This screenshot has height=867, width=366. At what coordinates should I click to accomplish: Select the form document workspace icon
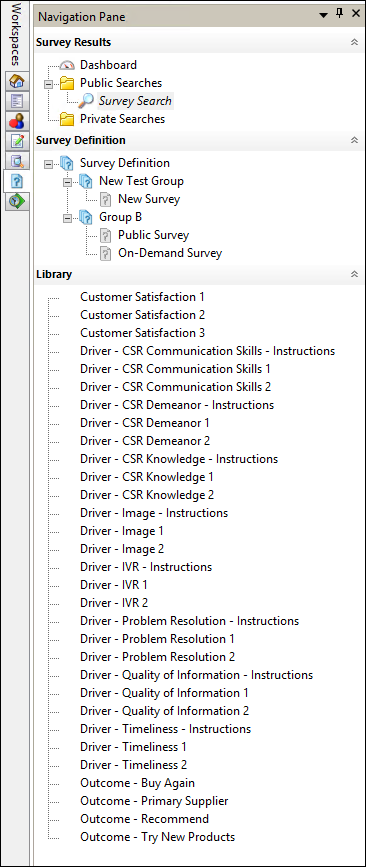point(17,102)
